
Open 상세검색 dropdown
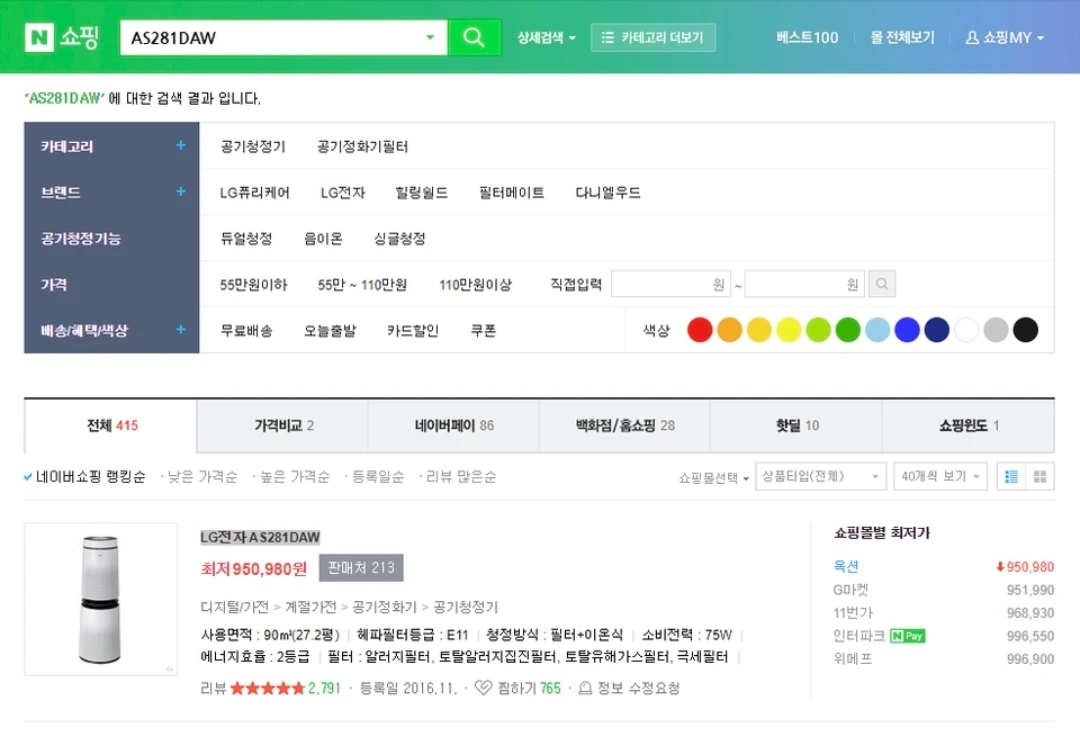pyautogui.click(x=546, y=38)
